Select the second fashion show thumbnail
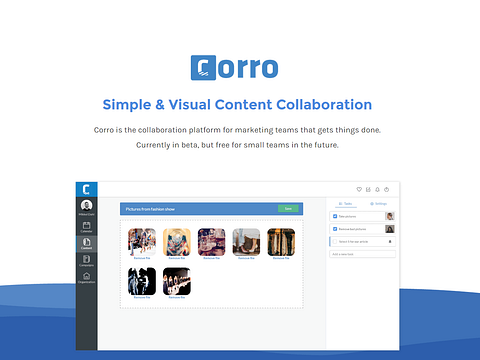This screenshot has width=480, height=360. tap(177, 242)
